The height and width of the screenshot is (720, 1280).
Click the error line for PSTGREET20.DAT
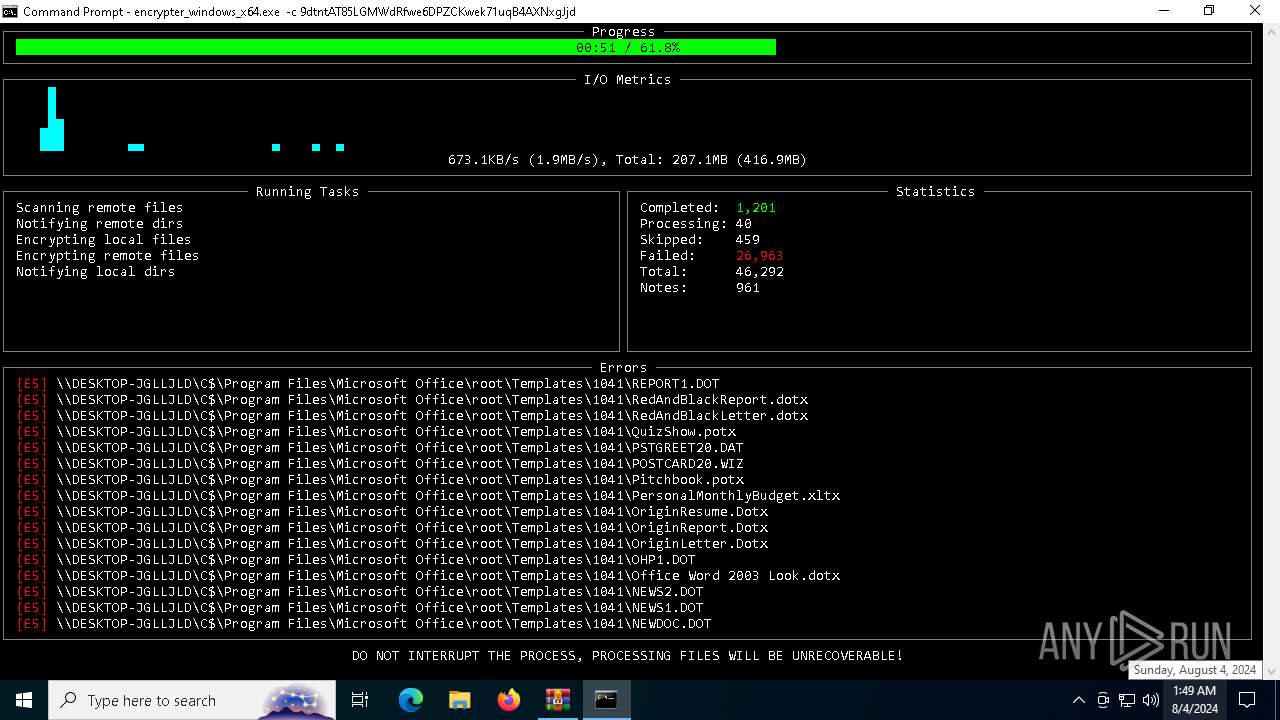pyautogui.click(x=380, y=448)
